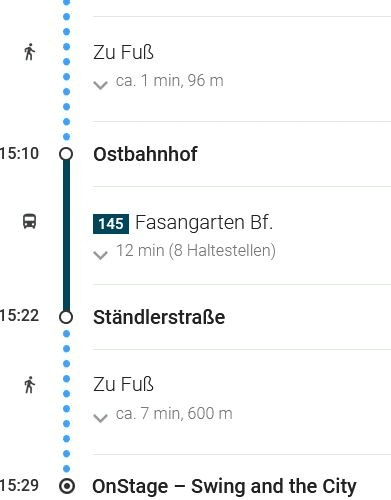Screen dimensions: 391x500
Task: Click the walking icon beside the 600 m leg
Action: click(30, 385)
